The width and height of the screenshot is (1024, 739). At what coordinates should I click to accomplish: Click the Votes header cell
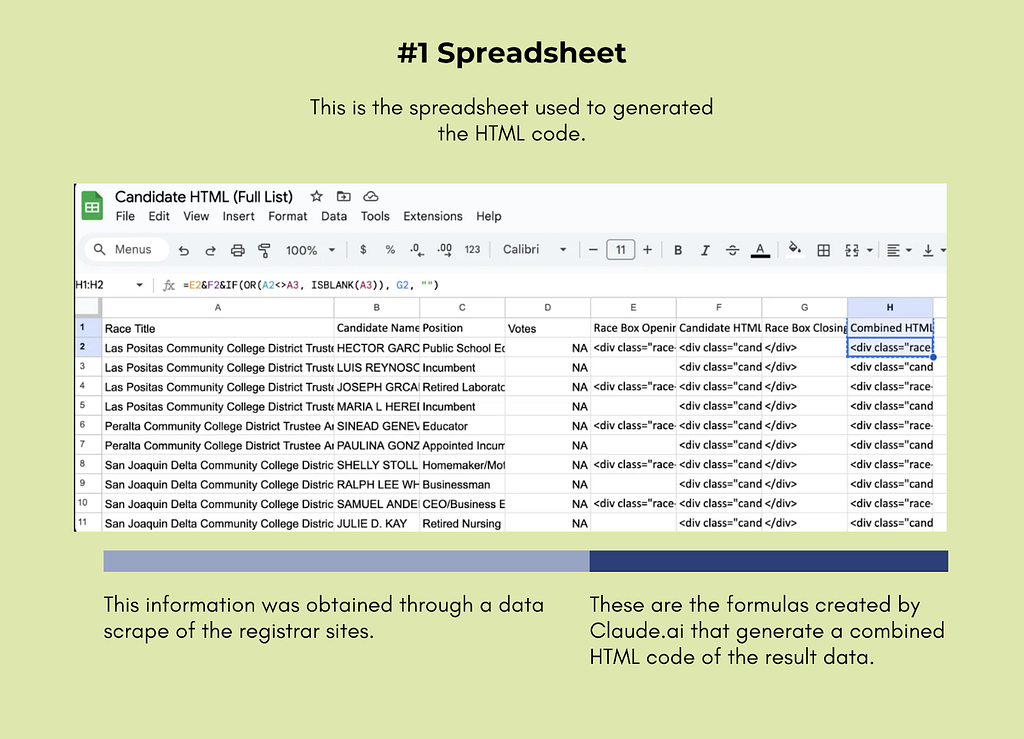click(x=547, y=328)
